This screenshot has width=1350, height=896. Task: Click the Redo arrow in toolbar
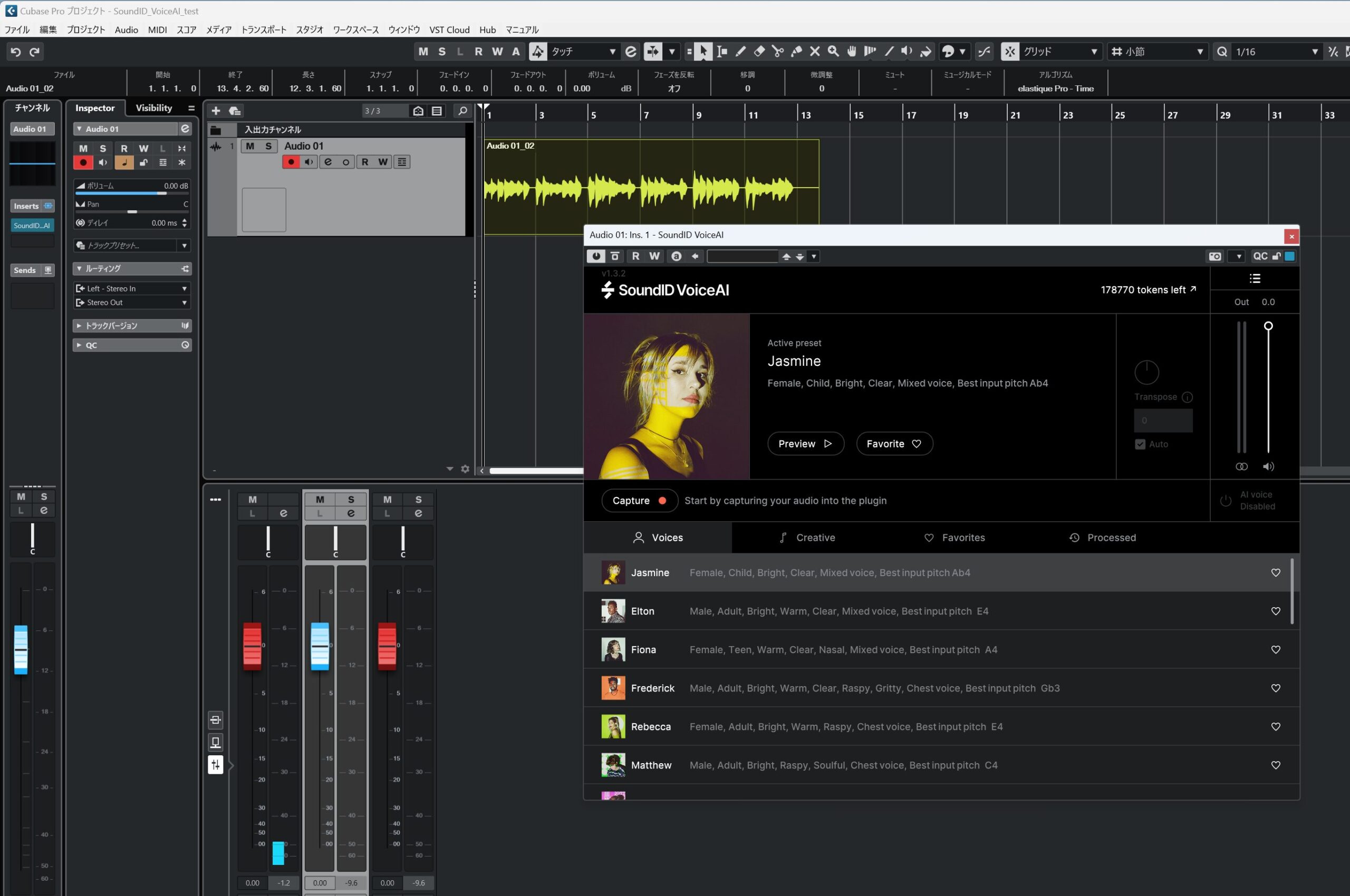tap(34, 52)
